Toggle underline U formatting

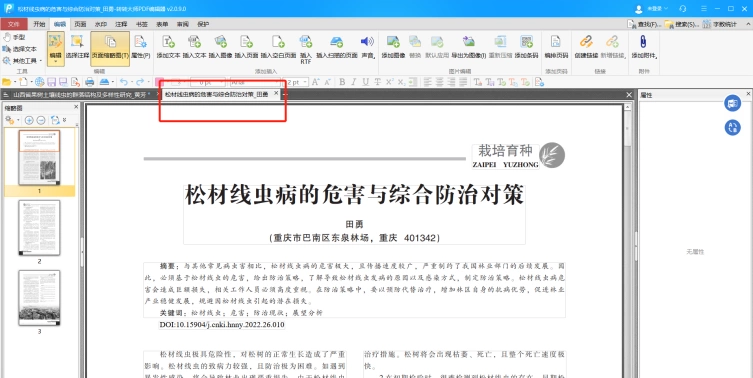coord(366,82)
